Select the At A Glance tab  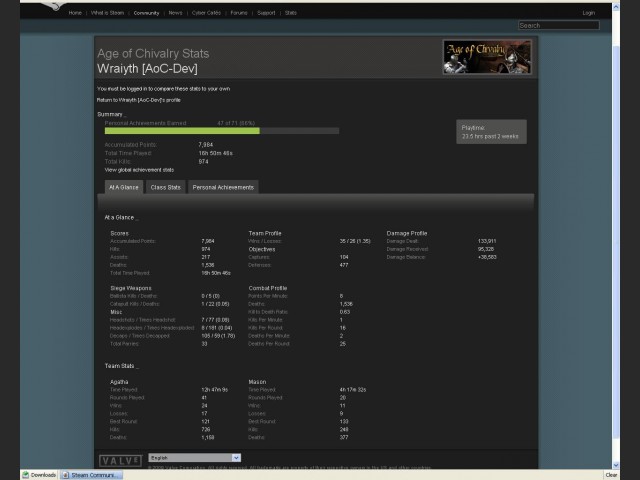pos(124,187)
